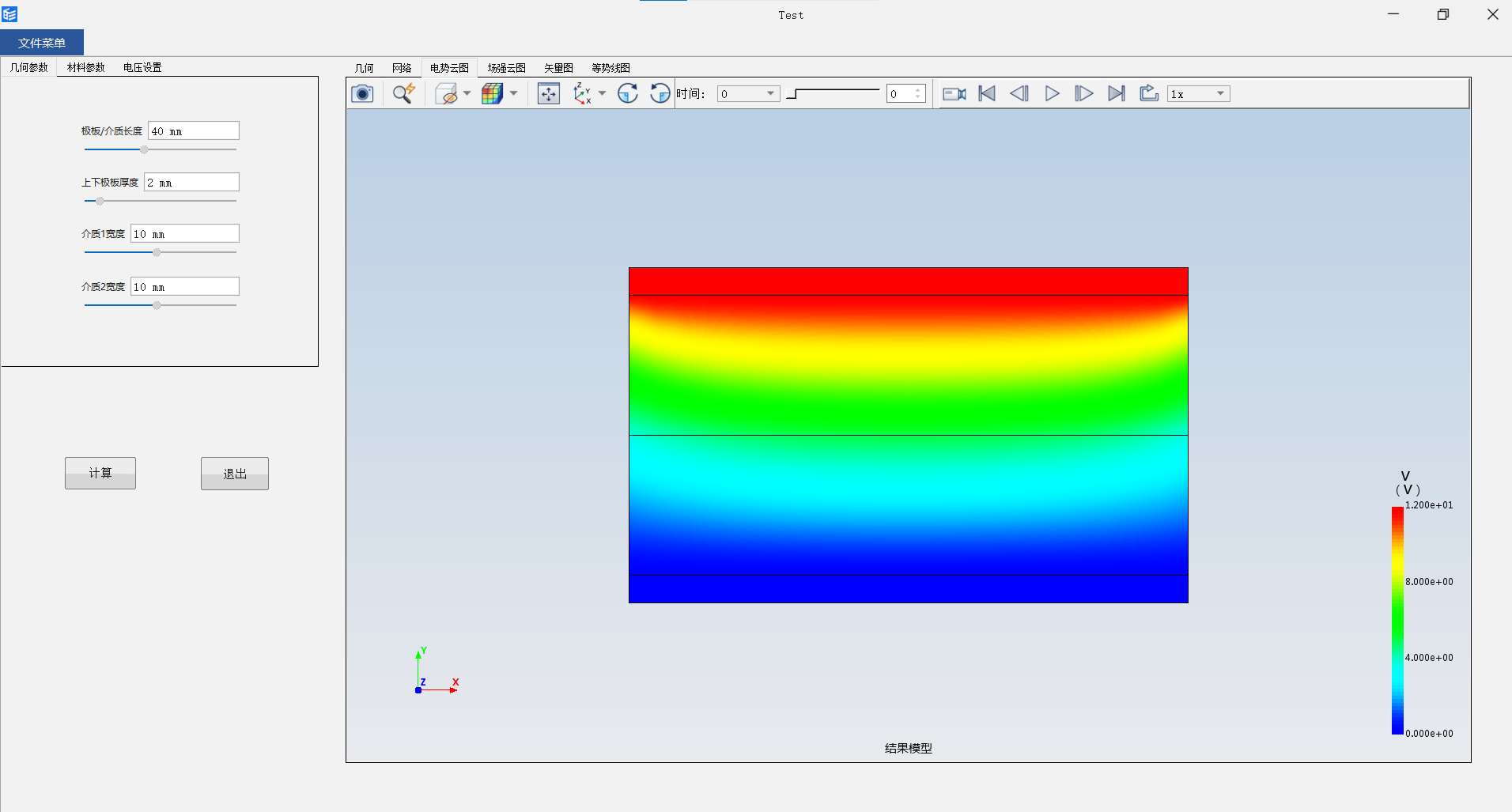Open the dropdown arrow beside the cube visibility icon
The height and width of the screenshot is (812, 1512).
[x=467, y=94]
